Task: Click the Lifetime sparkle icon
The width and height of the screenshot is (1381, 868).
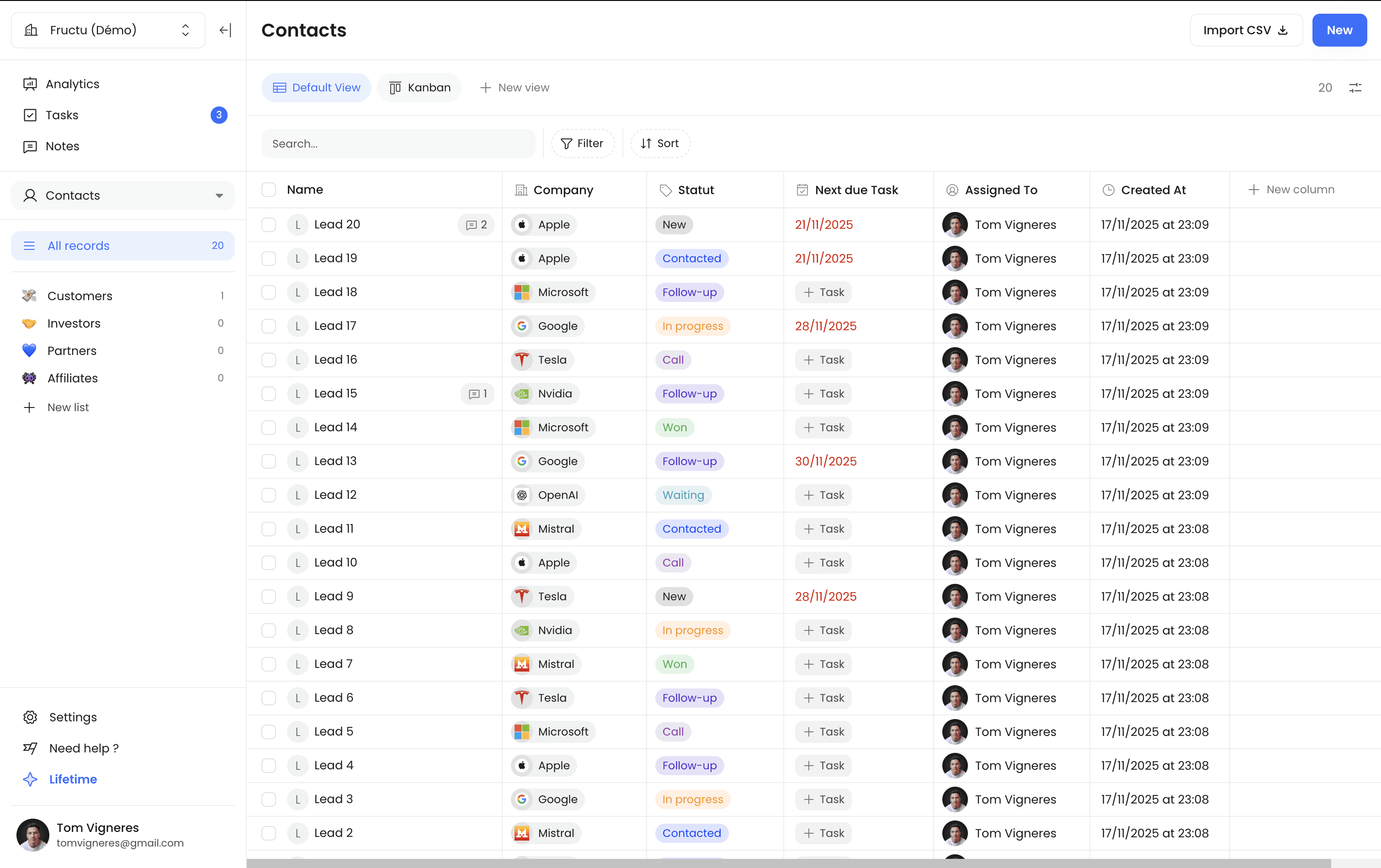Action: point(30,779)
